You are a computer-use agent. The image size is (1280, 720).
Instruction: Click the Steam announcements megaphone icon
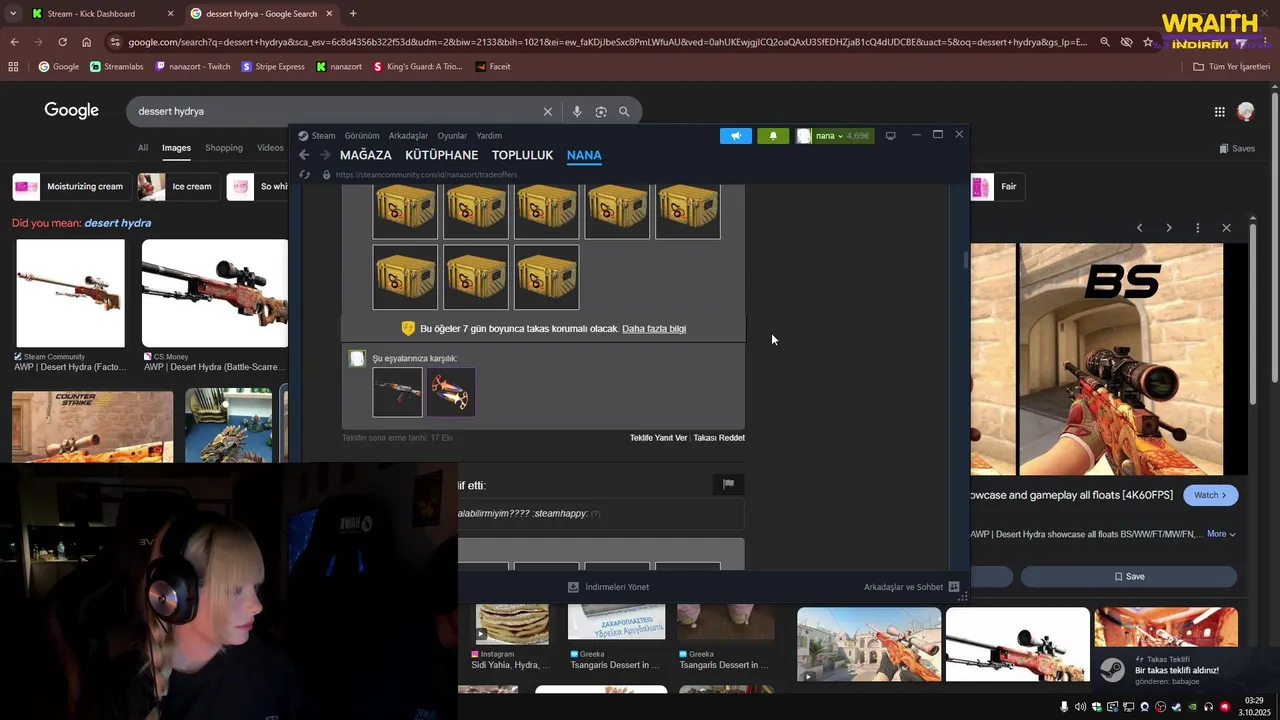point(736,136)
